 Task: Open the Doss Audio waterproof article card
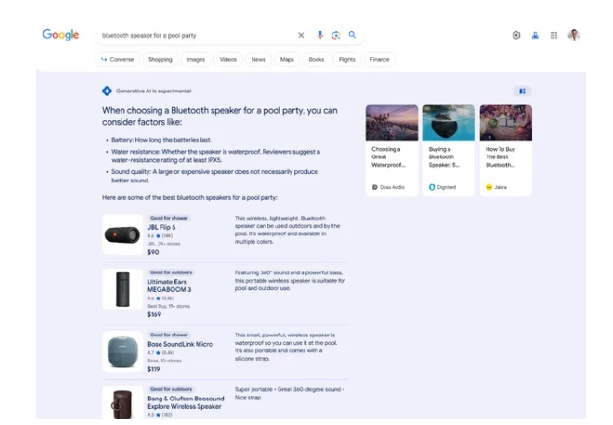click(392, 150)
